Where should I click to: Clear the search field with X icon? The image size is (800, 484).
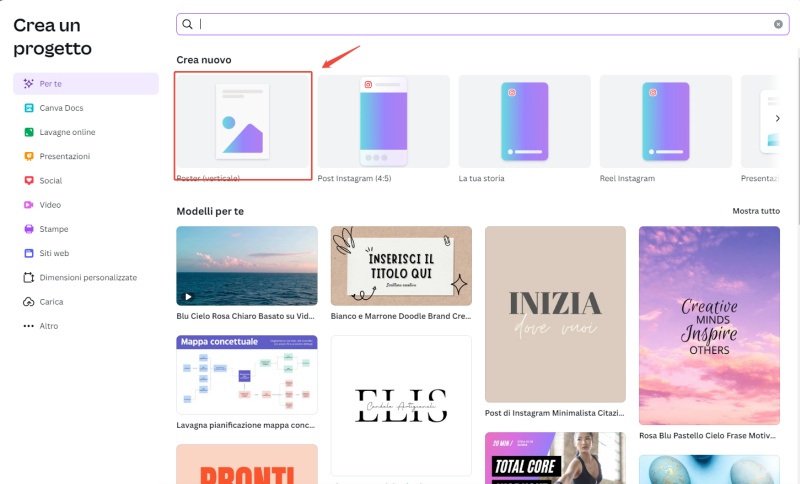click(778, 24)
